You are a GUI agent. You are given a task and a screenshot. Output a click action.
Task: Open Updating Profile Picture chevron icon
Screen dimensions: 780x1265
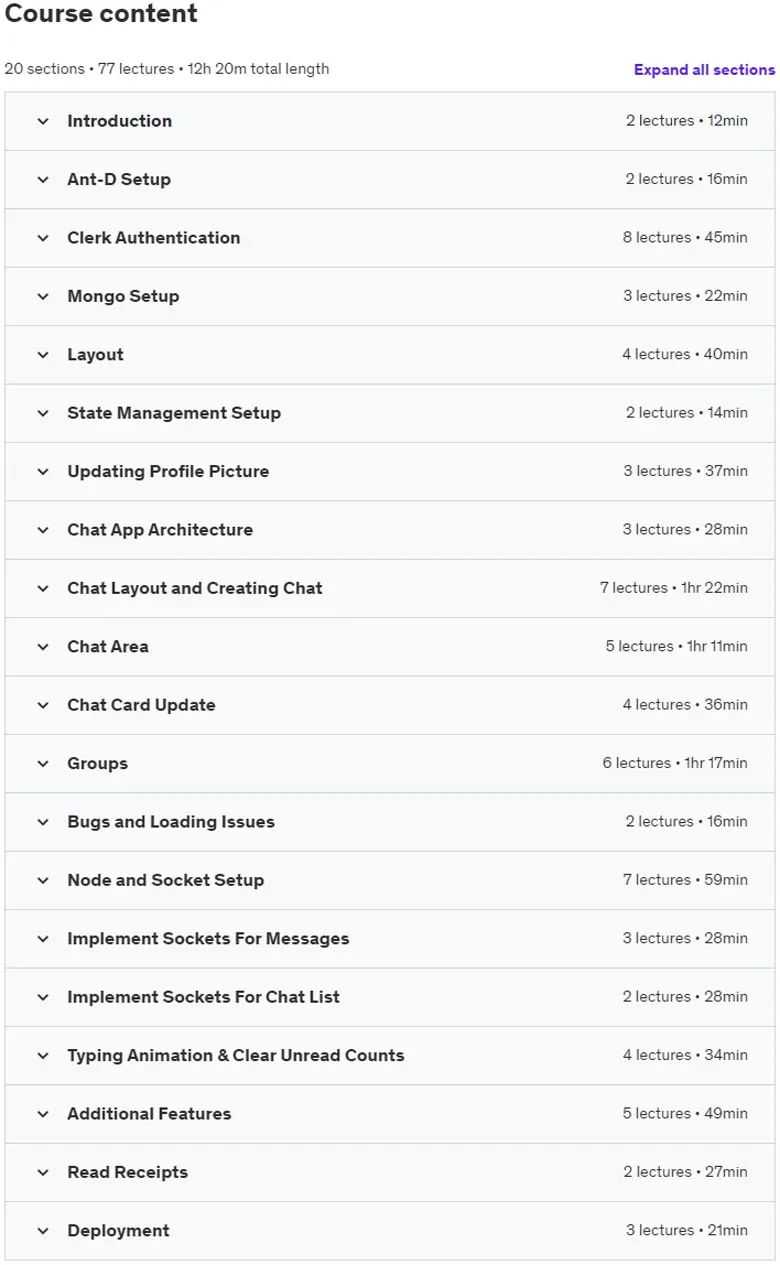click(43, 472)
